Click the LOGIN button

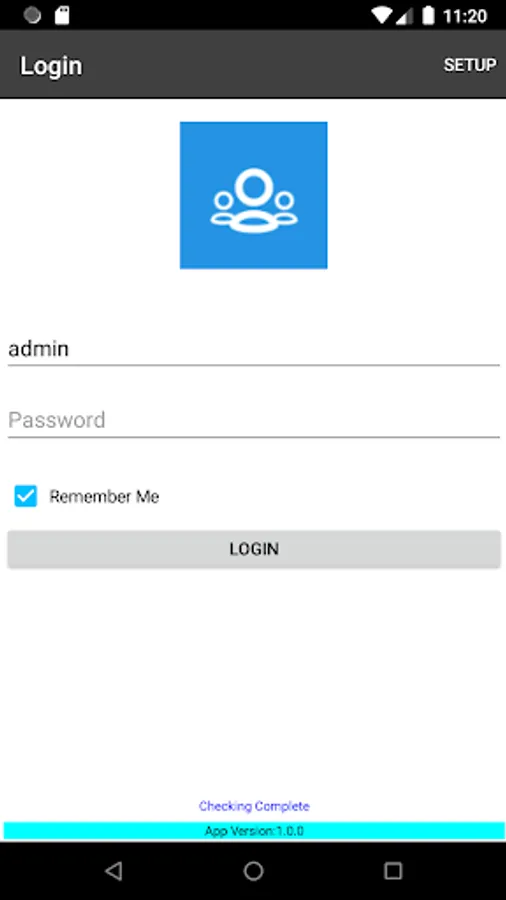click(x=254, y=549)
